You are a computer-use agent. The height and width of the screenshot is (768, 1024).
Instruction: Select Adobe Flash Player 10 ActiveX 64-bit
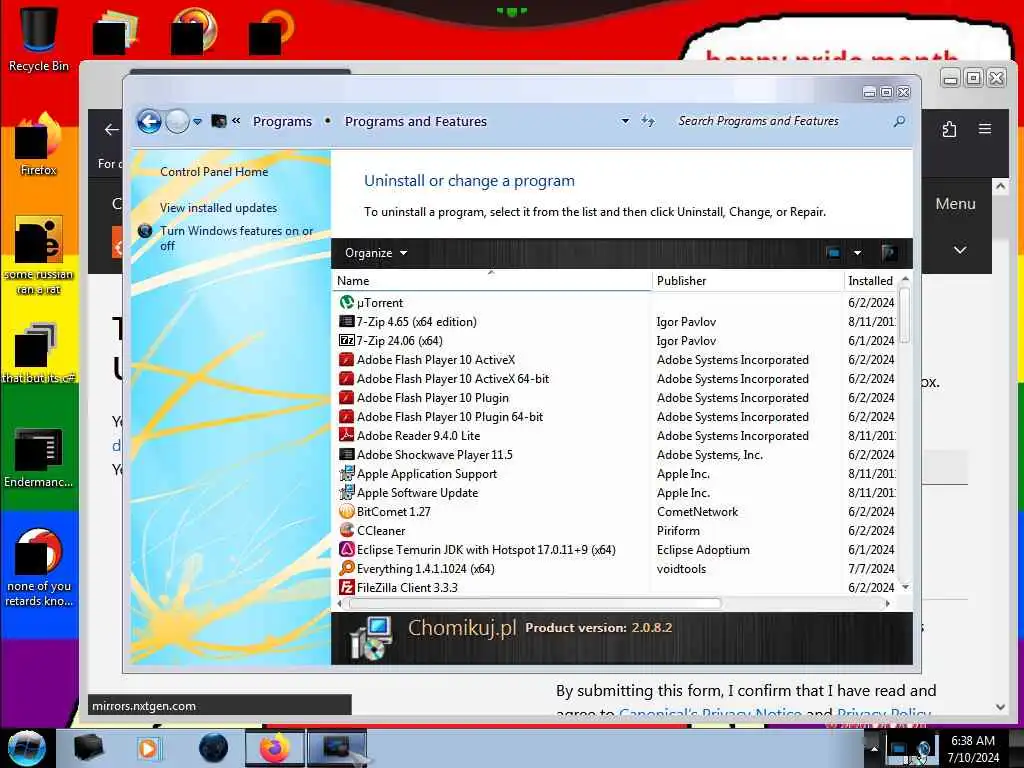click(x=453, y=379)
